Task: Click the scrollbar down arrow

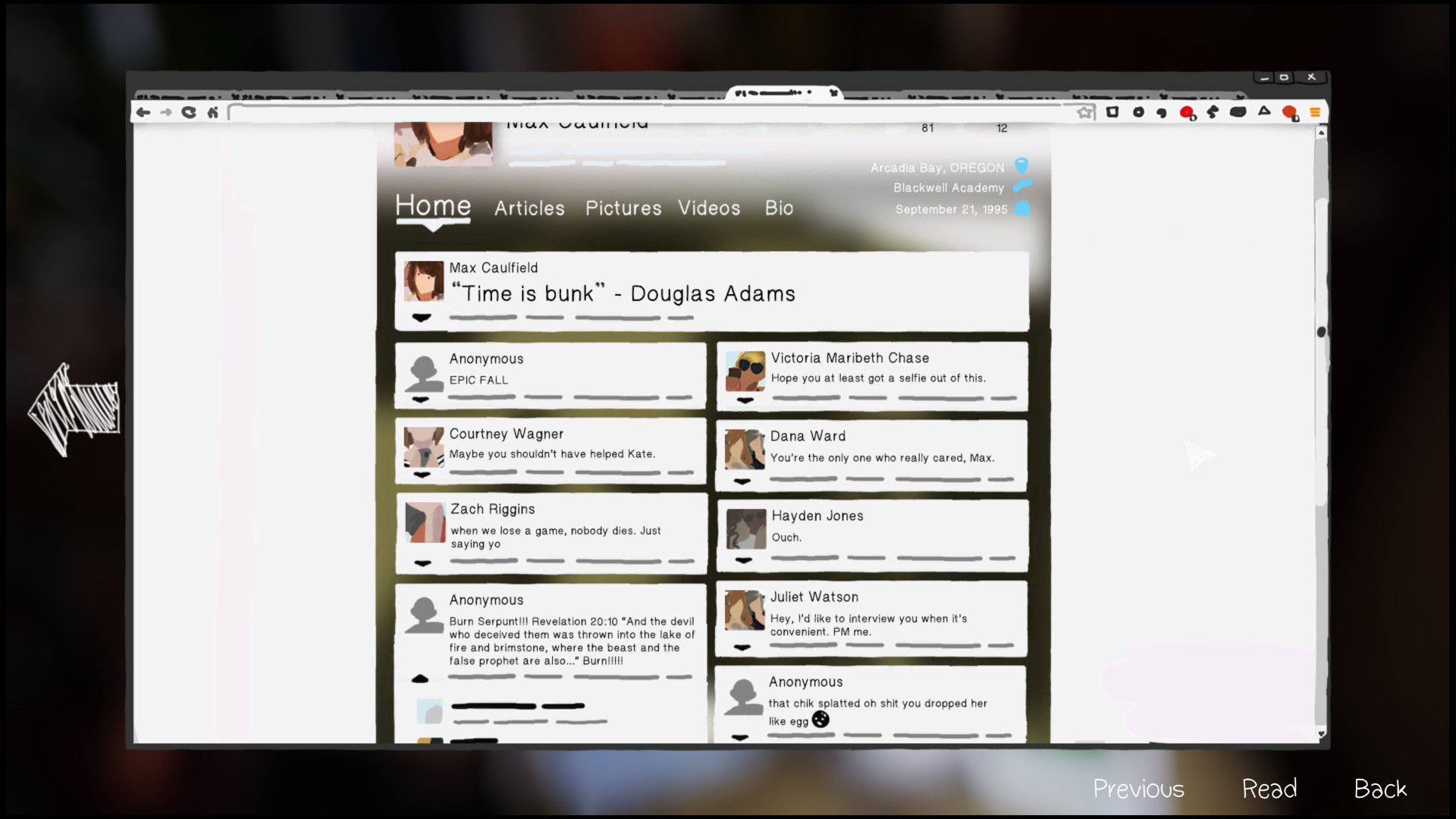Action: click(x=1322, y=733)
